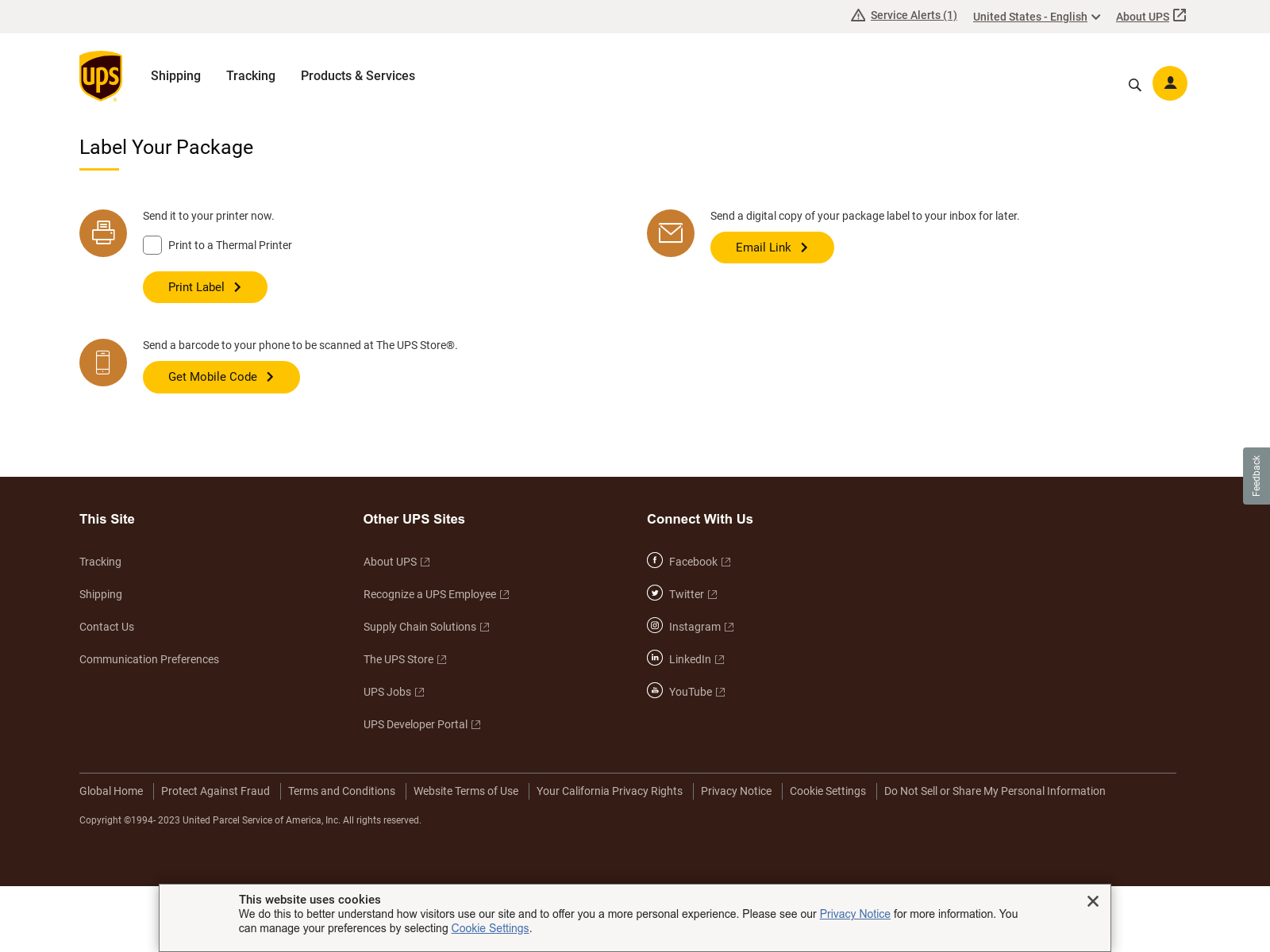Click the Facebook circle icon

click(655, 560)
